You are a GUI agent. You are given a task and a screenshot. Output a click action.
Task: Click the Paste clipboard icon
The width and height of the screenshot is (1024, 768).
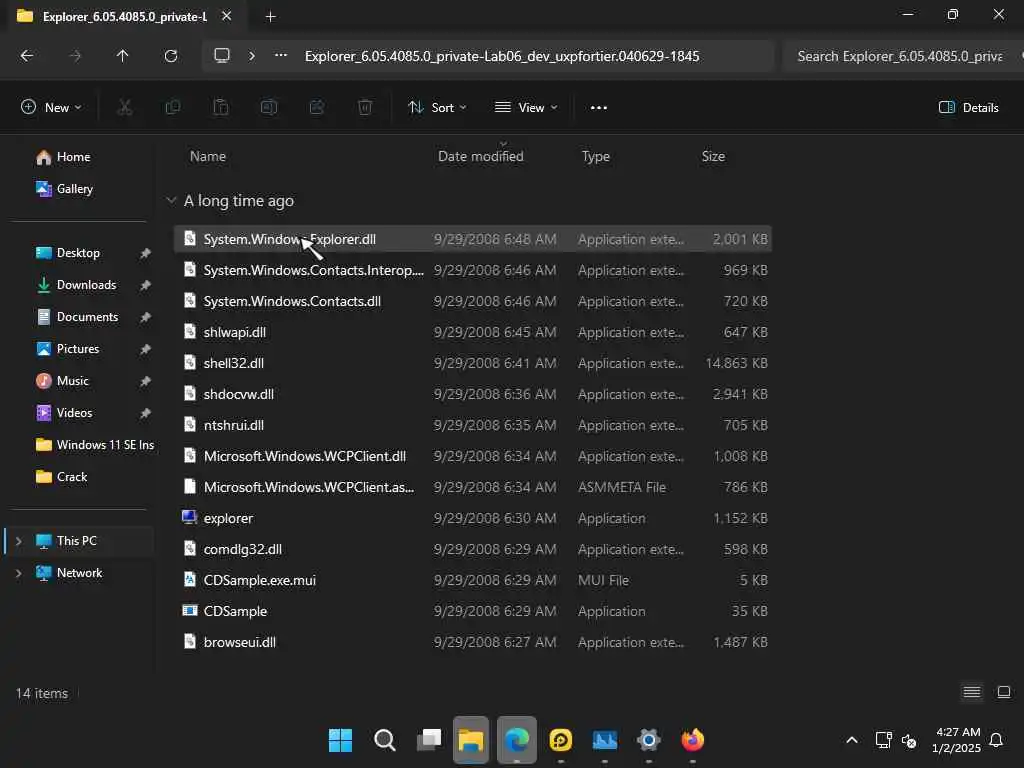221,108
